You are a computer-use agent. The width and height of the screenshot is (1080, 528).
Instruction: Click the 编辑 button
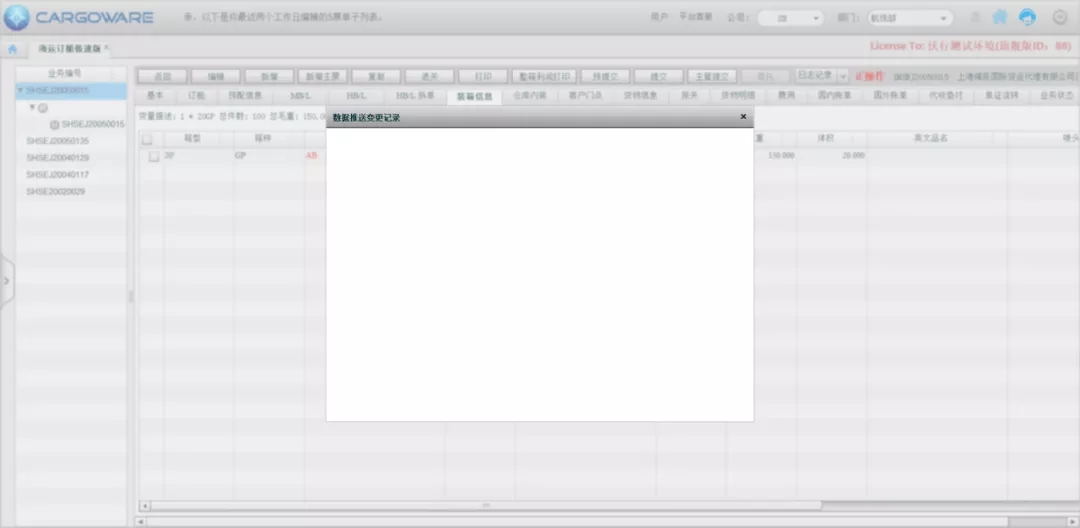(x=216, y=76)
